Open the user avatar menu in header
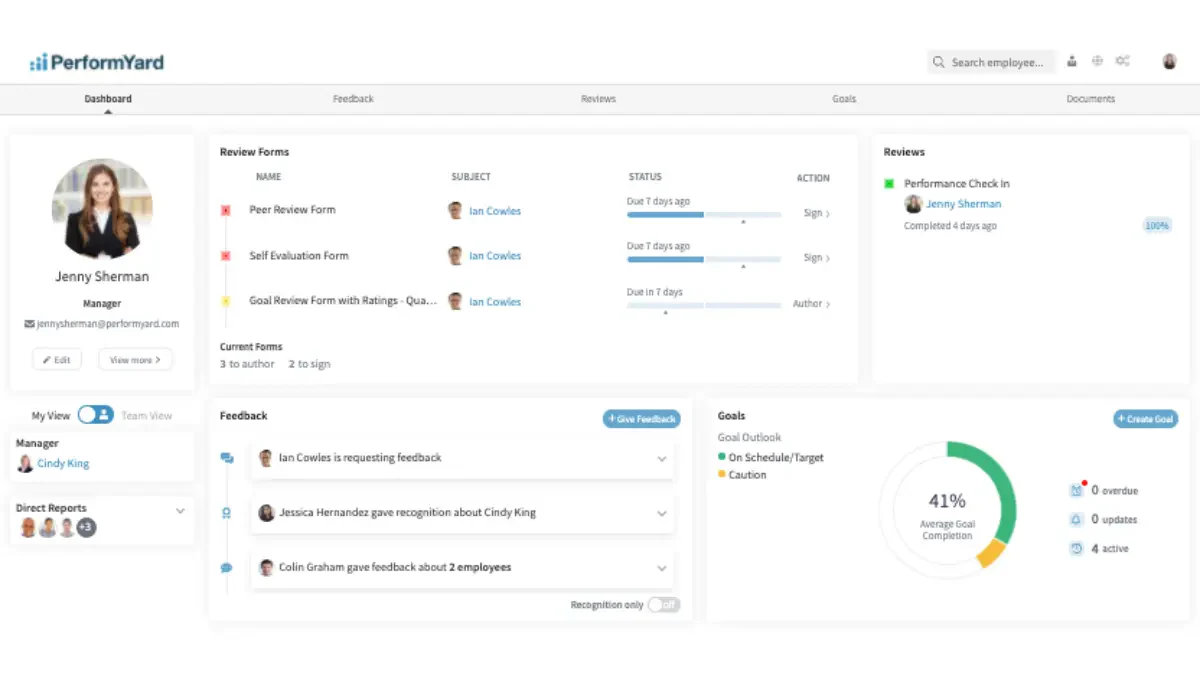 click(x=1169, y=61)
